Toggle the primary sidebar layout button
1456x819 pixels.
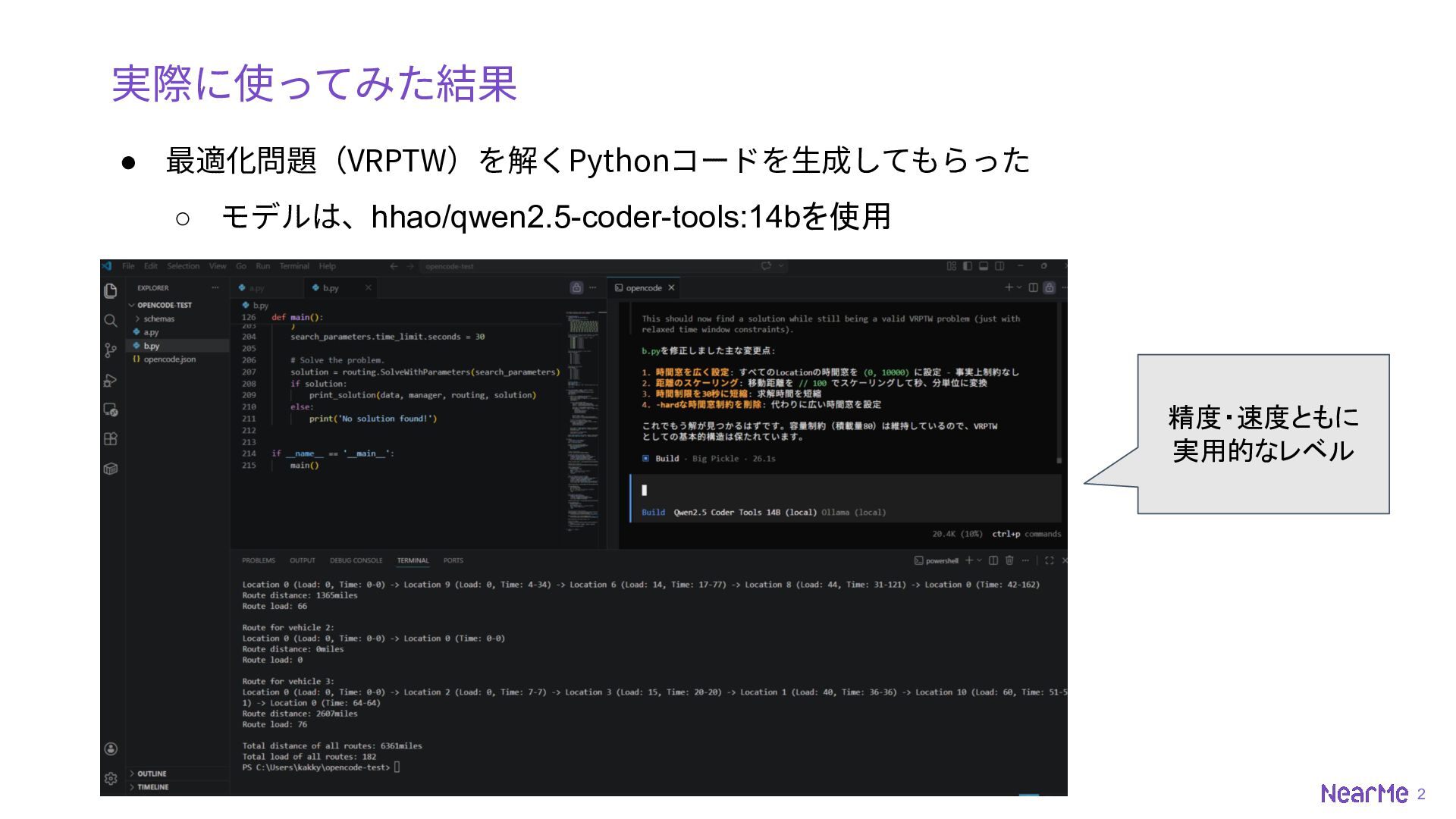(968, 266)
